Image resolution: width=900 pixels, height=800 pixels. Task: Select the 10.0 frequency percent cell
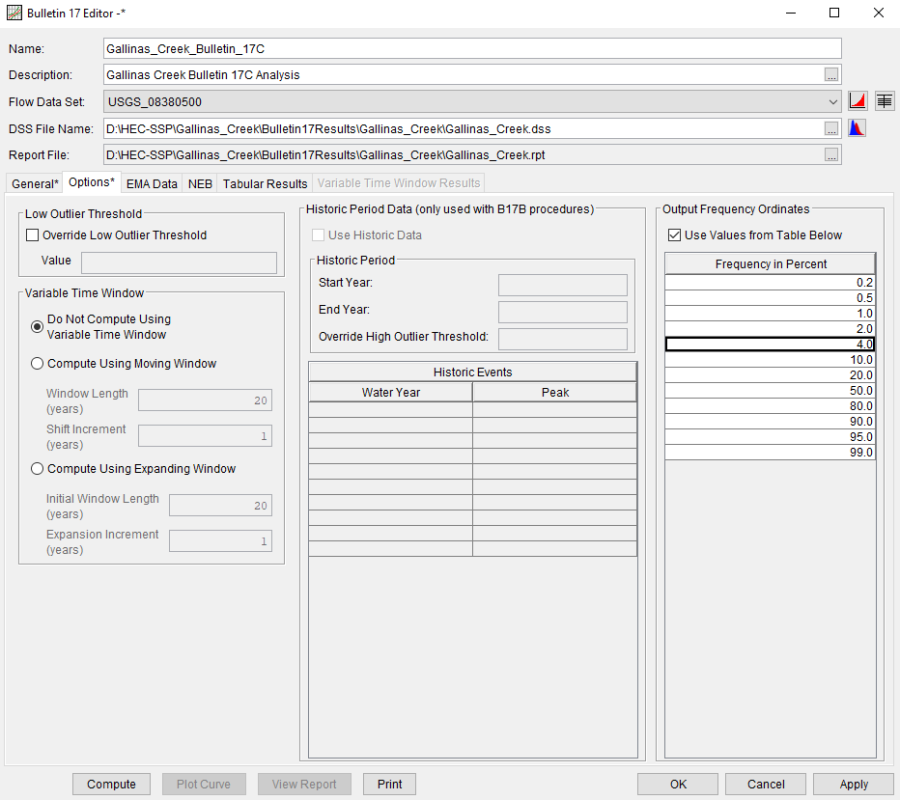click(x=770, y=359)
